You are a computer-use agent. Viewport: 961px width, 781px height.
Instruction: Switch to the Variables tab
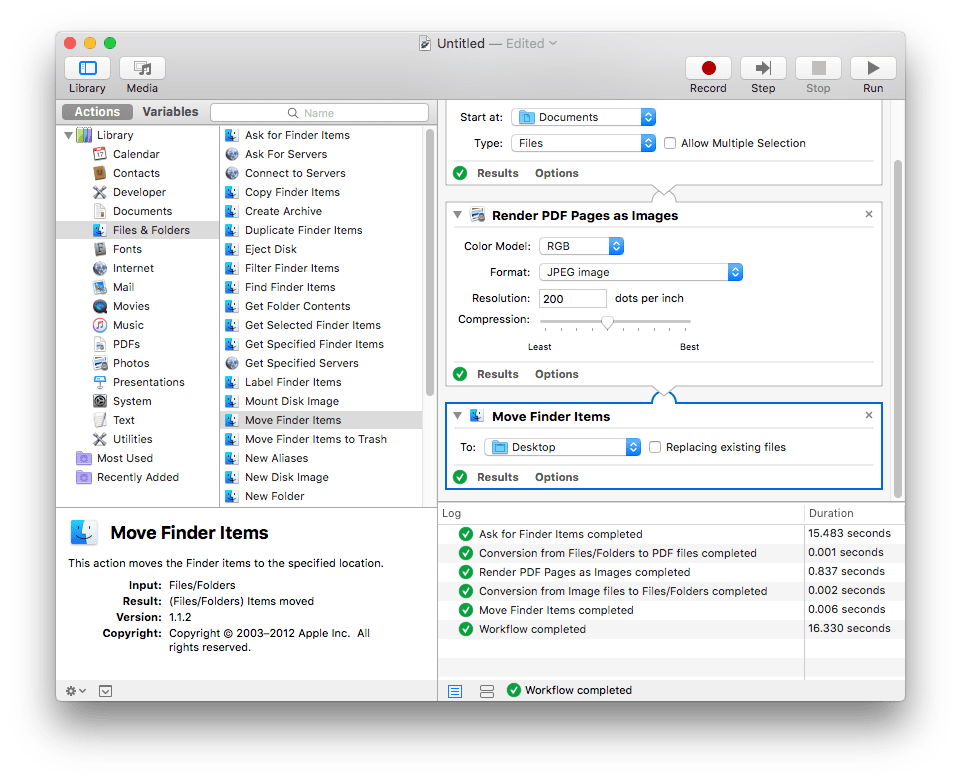tap(170, 112)
